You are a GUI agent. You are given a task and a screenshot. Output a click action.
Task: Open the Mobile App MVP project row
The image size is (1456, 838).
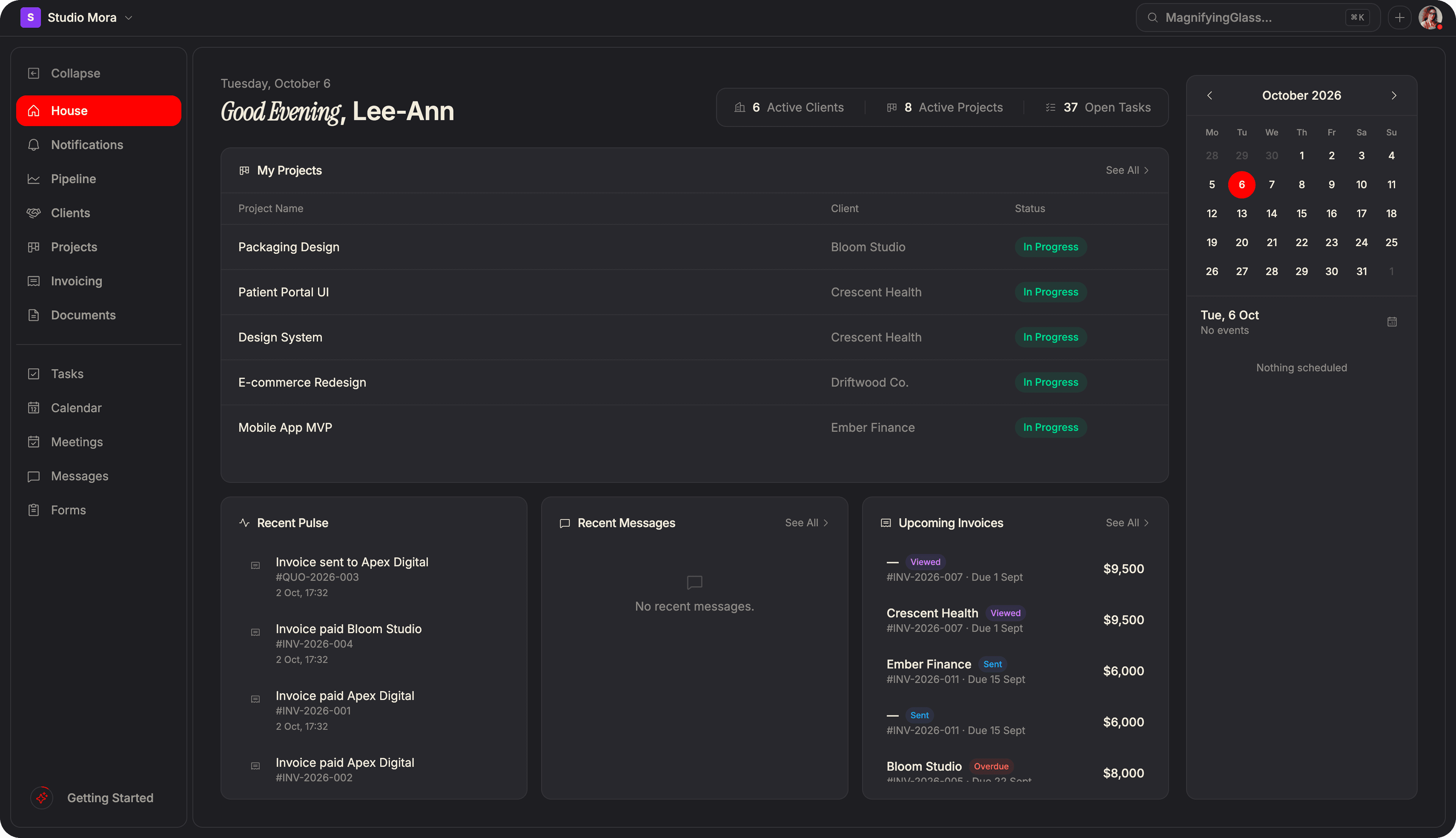(694, 428)
